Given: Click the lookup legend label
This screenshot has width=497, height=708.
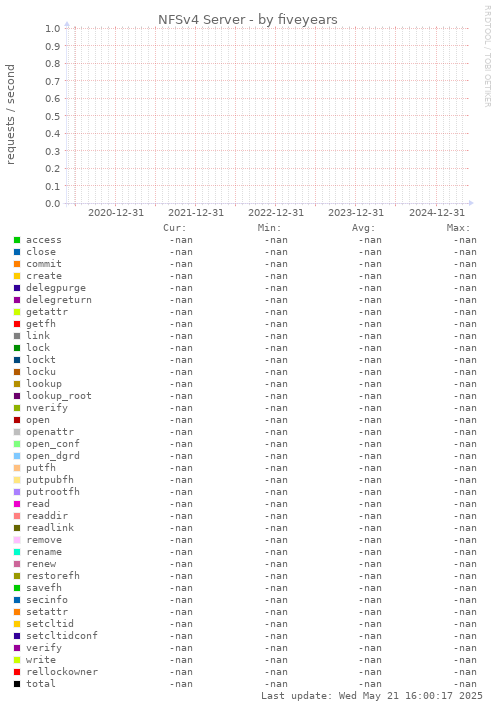Looking at the screenshot, I should 44,384.
